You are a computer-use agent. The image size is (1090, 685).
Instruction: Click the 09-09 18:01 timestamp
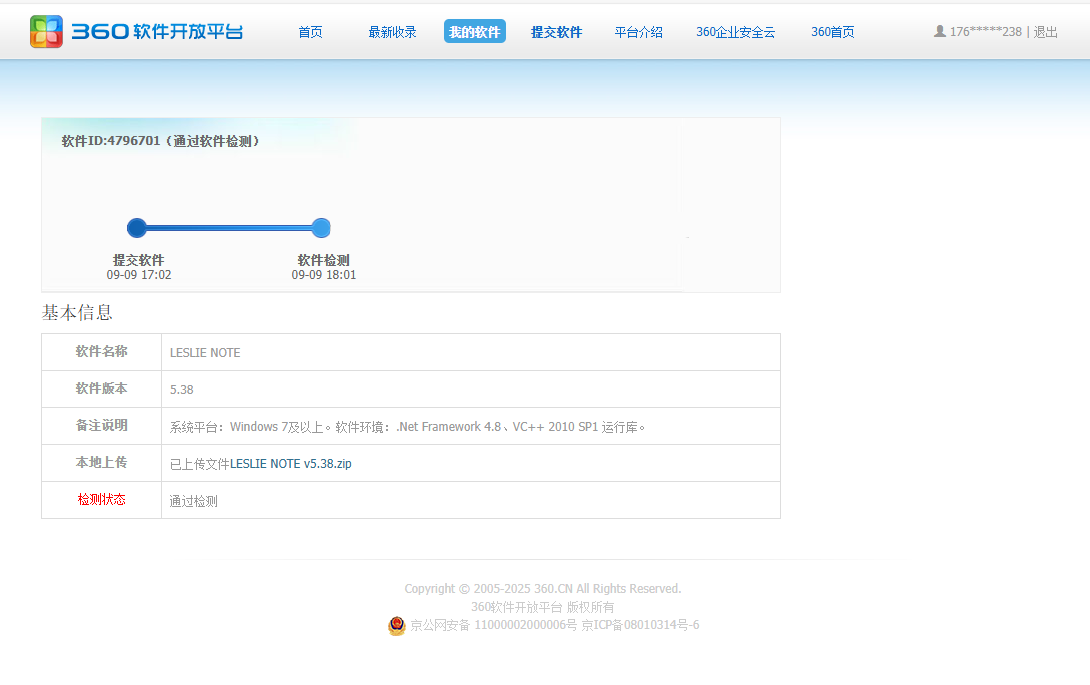click(324, 275)
